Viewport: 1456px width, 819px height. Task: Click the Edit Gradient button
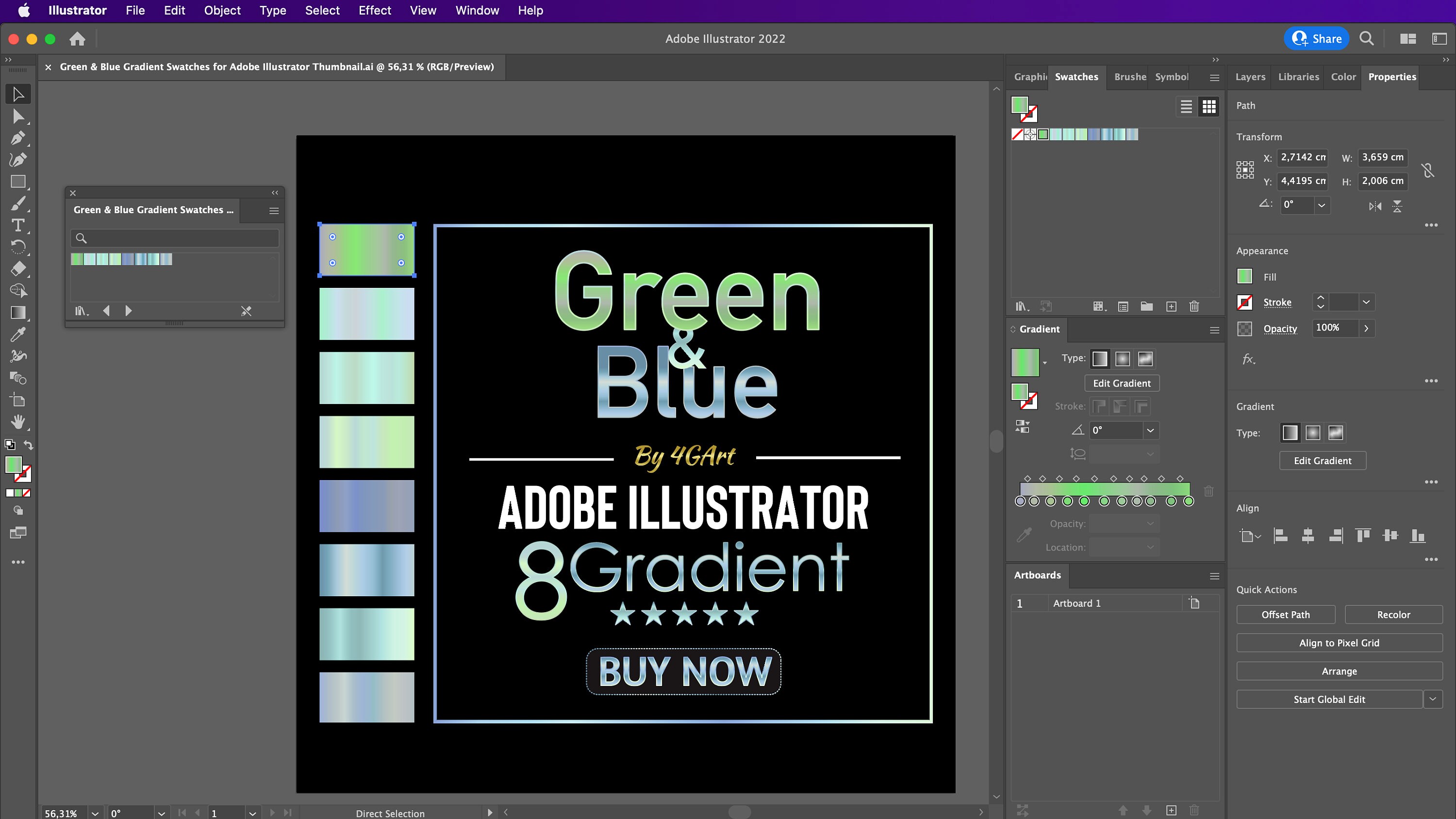(1122, 383)
